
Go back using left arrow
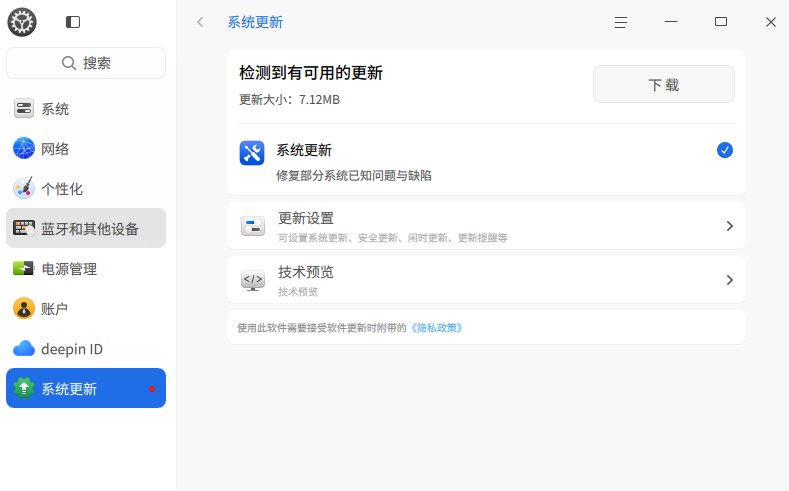click(x=200, y=22)
